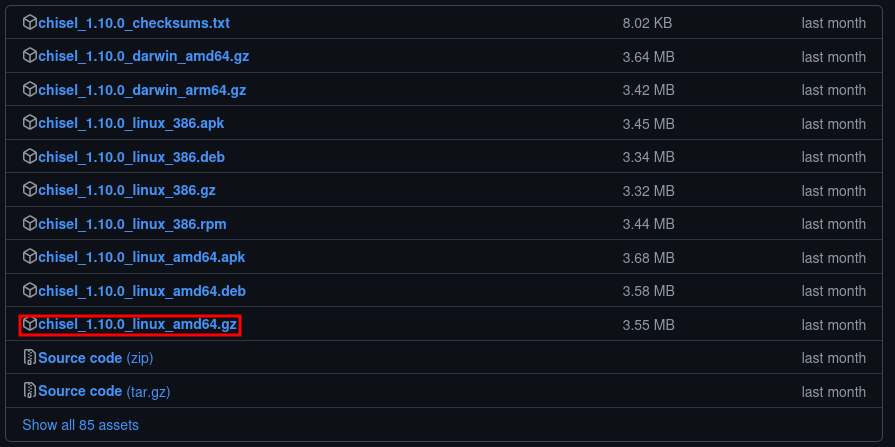
Task: Download chisel_1.10.0_linux_386.rpm package
Action: [x=132, y=224]
